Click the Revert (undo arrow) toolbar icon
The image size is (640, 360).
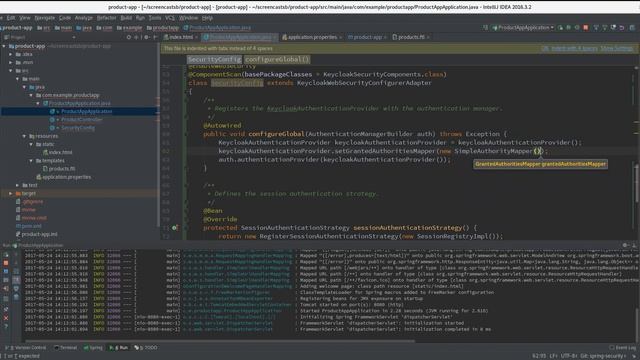click(622, 28)
